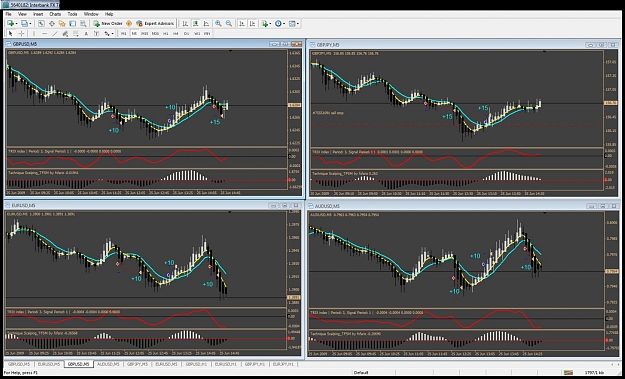The image size is (625, 379).
Task: Open the Terminal panel icon
Action: pyautogui.click(x=73, y=24)
